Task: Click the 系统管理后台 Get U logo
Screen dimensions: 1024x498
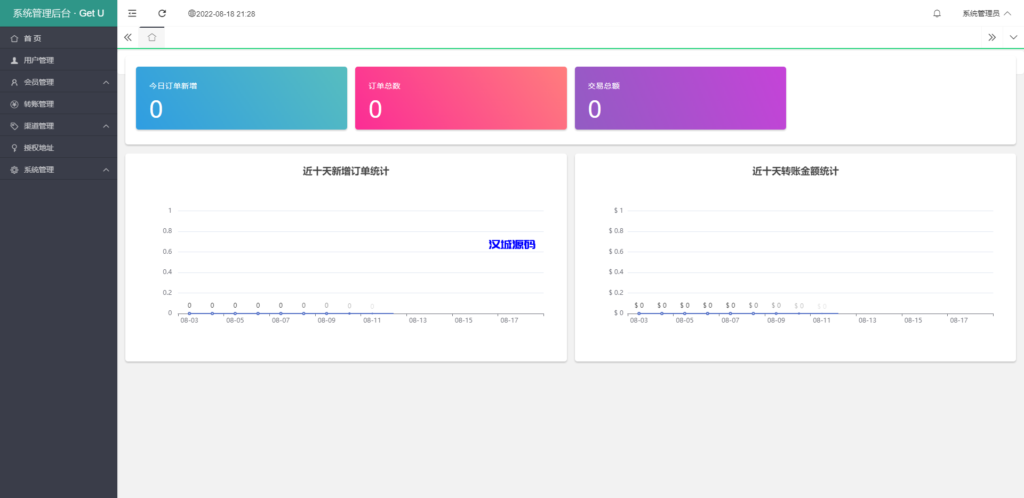Action: tap(58, 13)
